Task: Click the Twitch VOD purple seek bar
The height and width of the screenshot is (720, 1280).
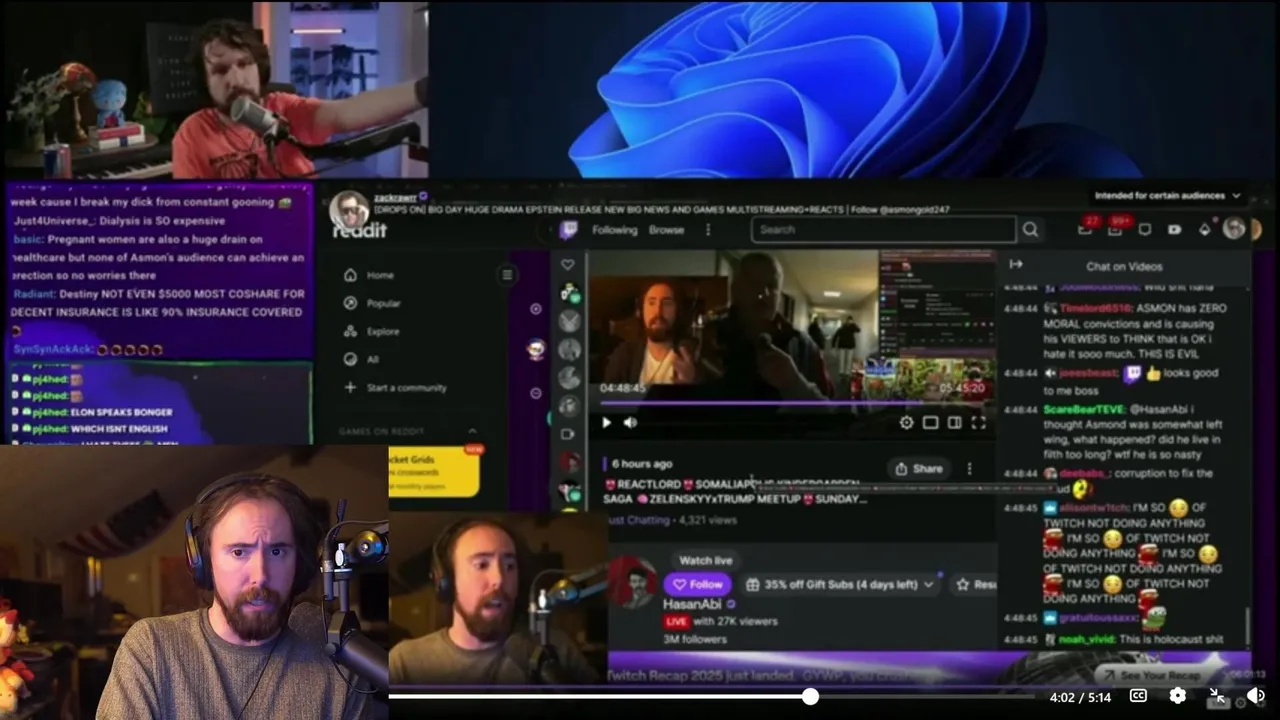Action: [793, 404]
